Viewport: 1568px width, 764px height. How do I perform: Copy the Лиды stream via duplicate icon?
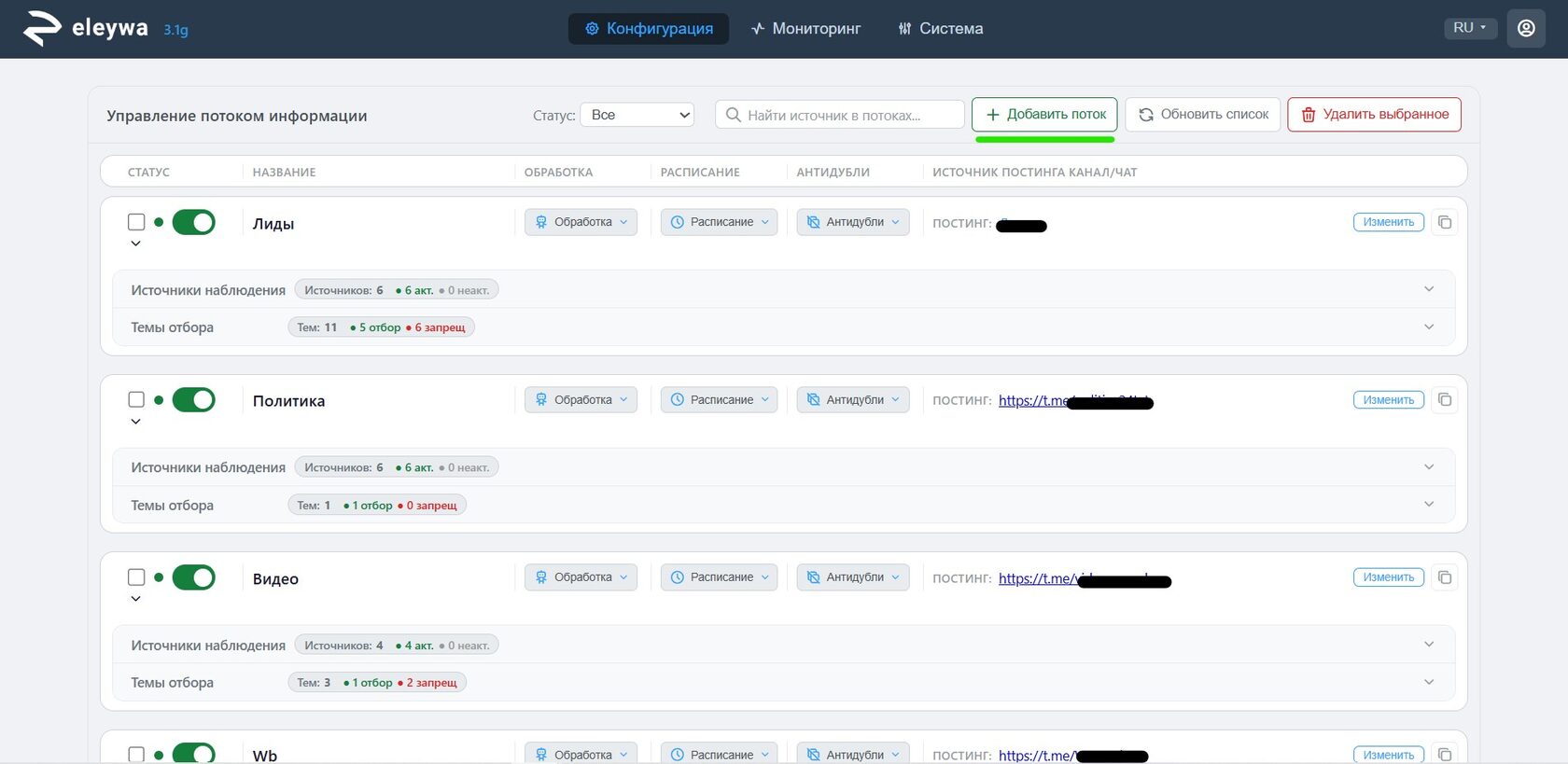[1445, 222]
